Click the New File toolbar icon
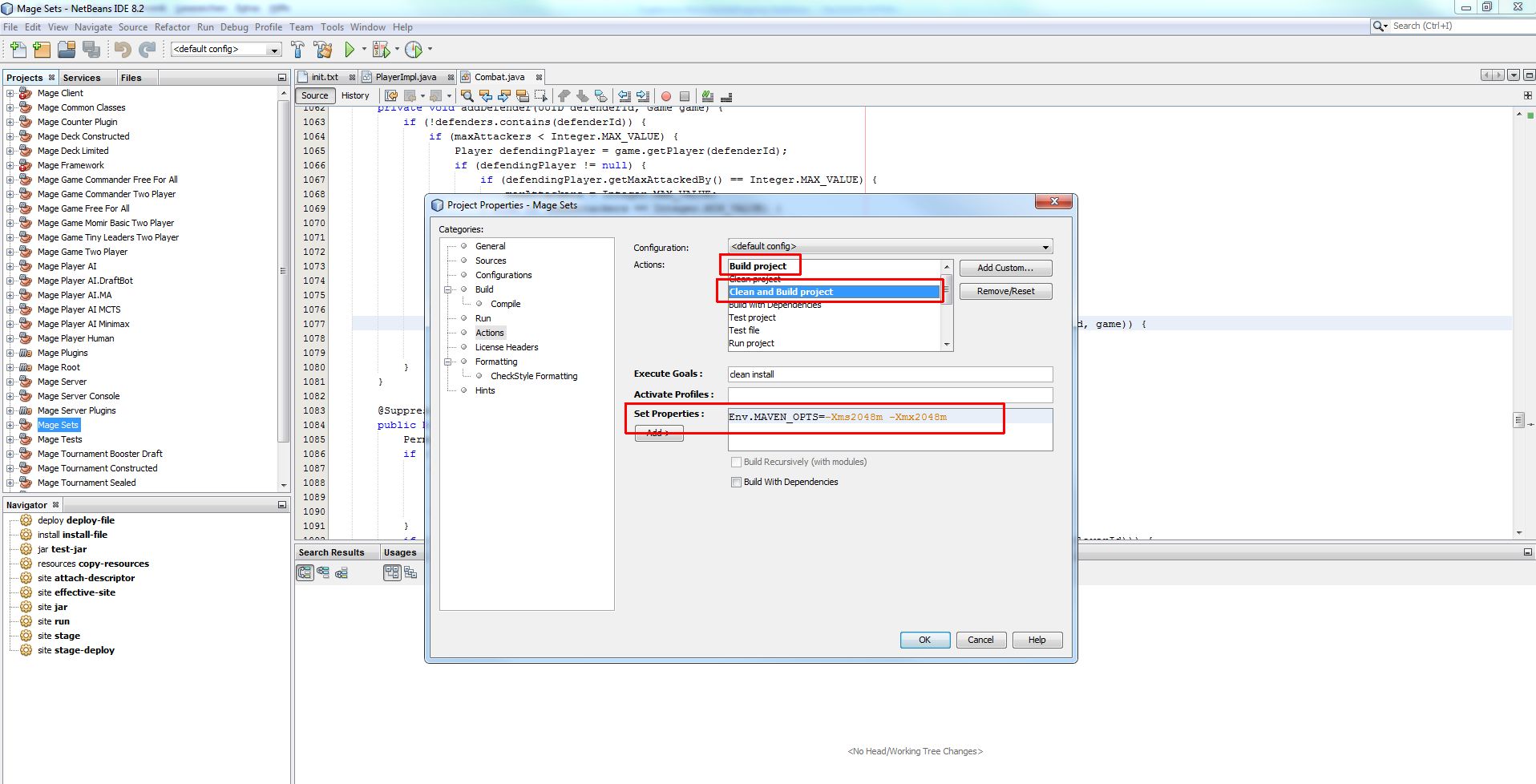This screenshot has height=784, width=1536. [18, 50]
